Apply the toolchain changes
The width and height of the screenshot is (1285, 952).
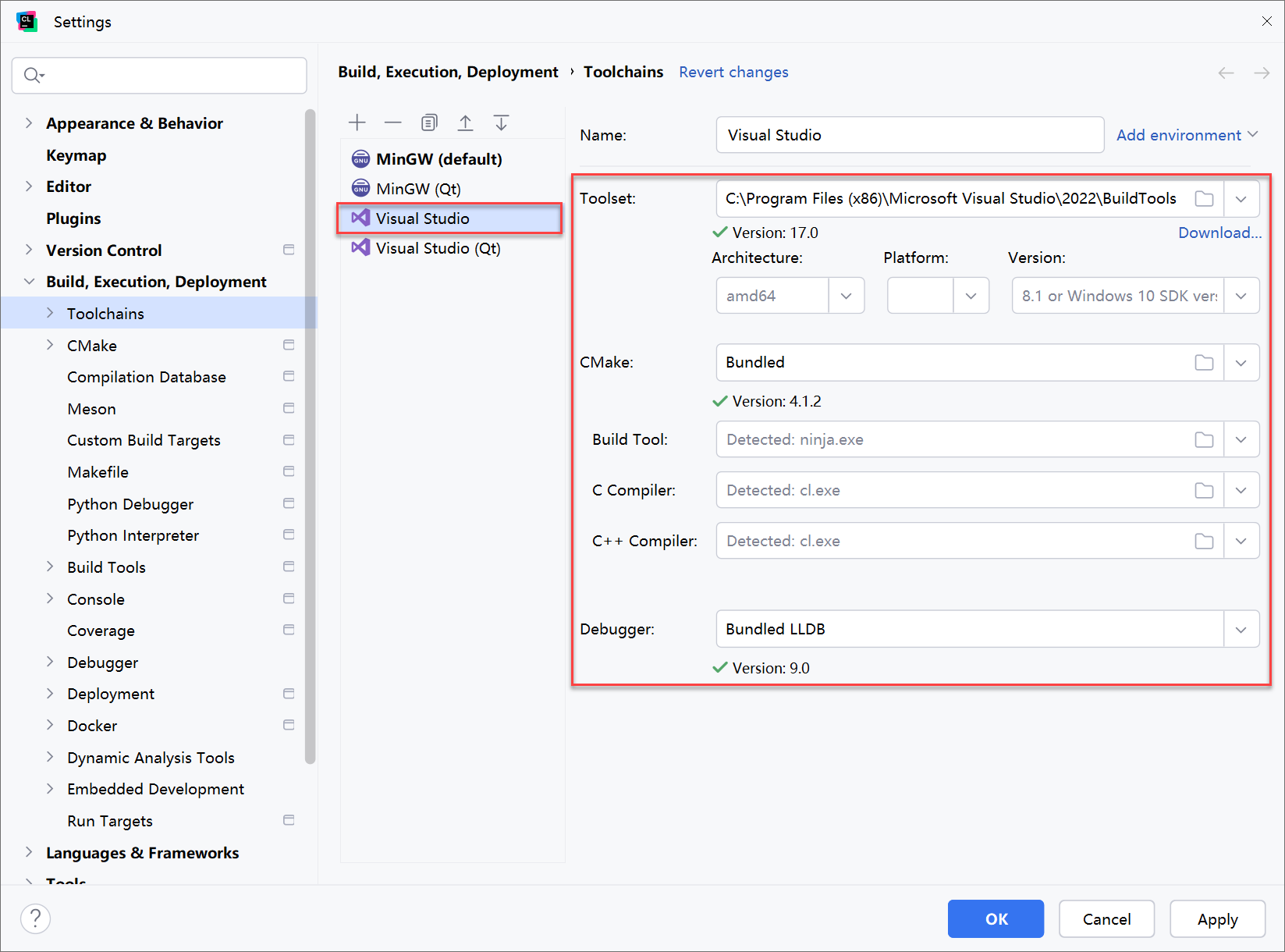(1217, 919)
